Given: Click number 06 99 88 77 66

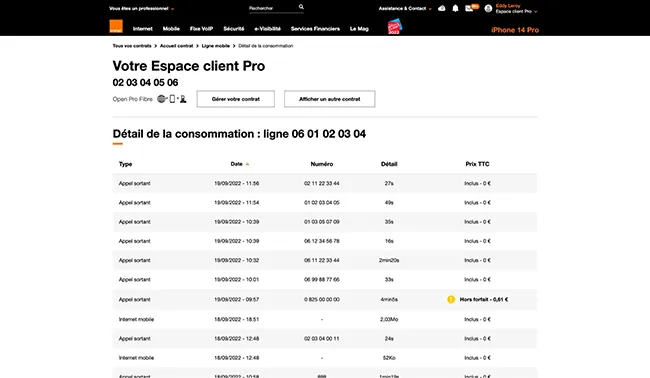Looking at the screenshot, I should point(322,279).
